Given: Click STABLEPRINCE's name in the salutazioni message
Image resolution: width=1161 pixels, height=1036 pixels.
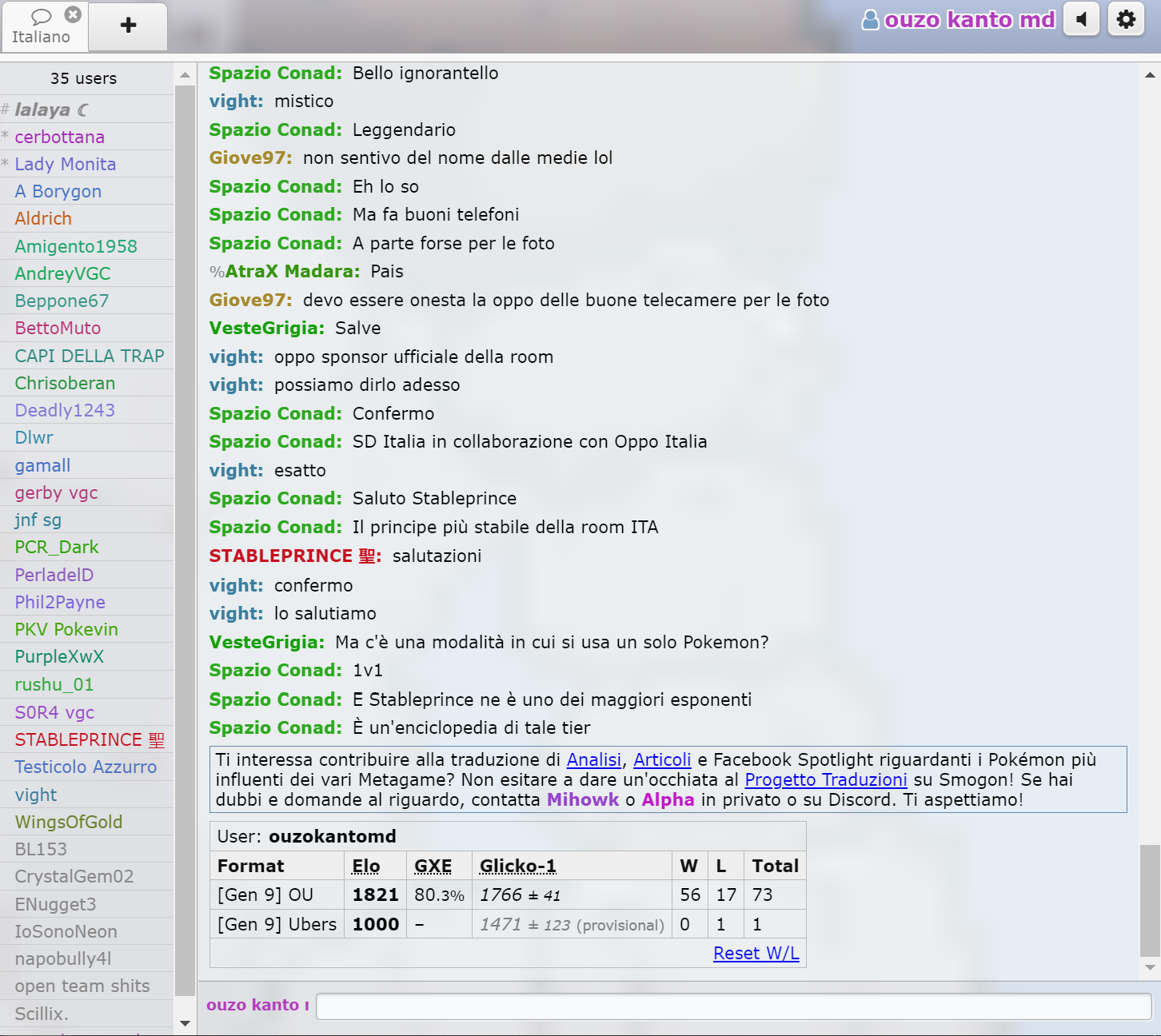Looking at the screenshot, I should coord(295,556).
